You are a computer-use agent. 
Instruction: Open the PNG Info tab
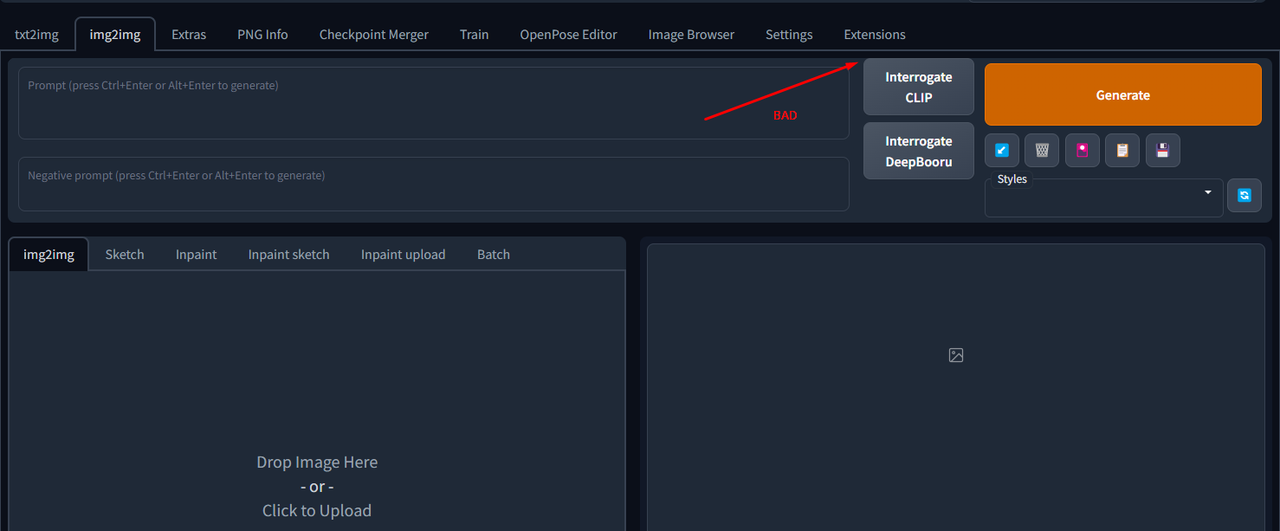click(x=263, y=34)
